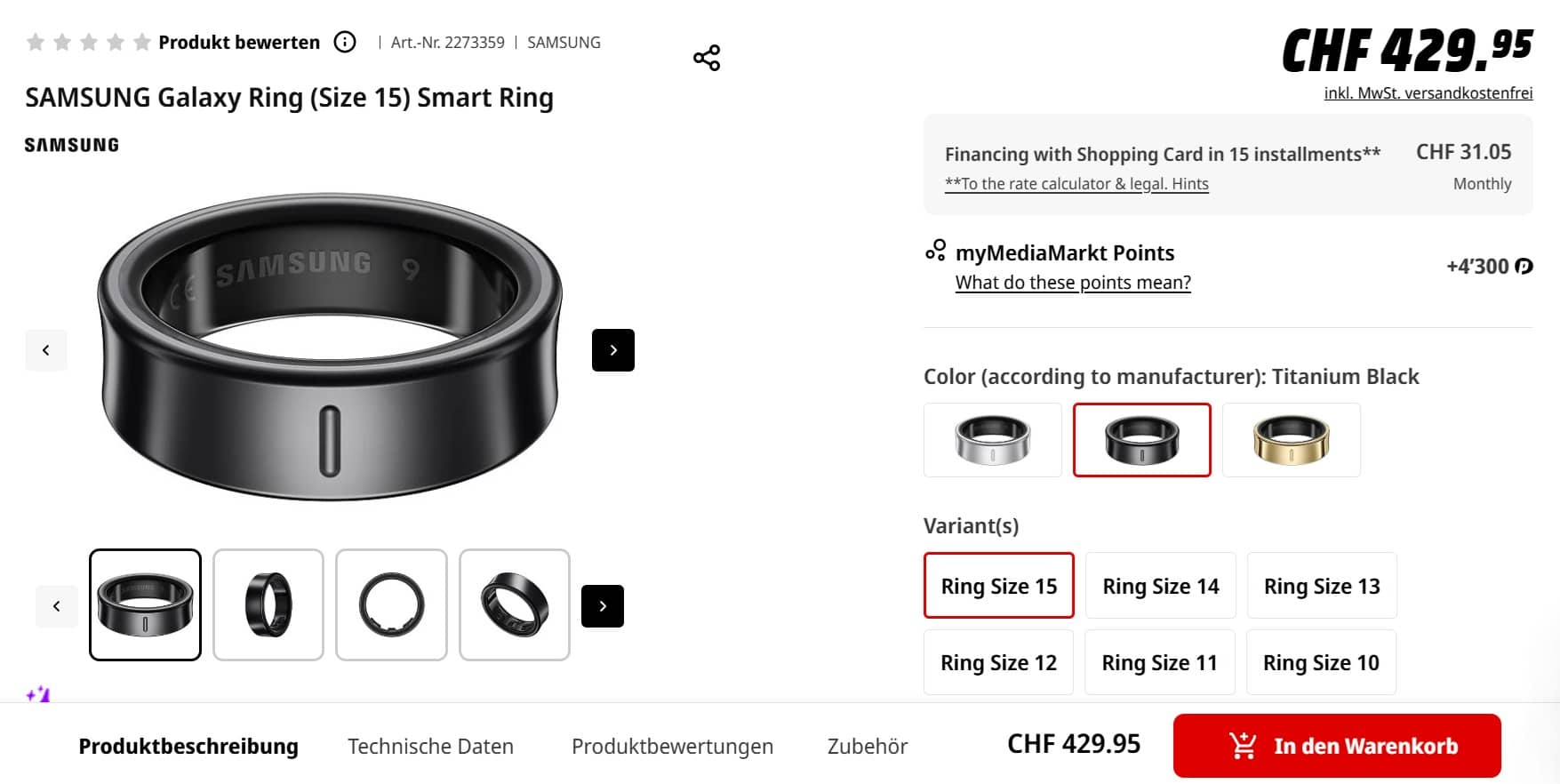
Task: Select the Ring Size 10 option
Action: pos(1321,663)
